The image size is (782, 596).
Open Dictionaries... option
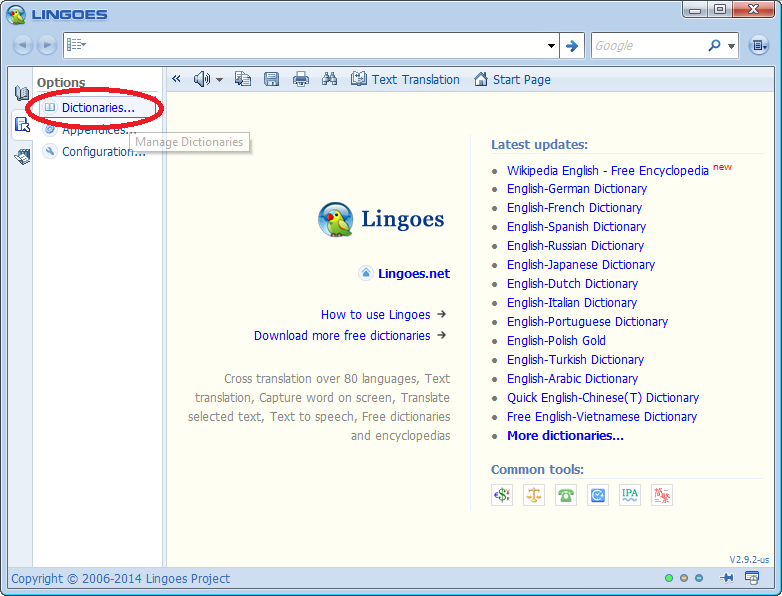click(98, 107)
